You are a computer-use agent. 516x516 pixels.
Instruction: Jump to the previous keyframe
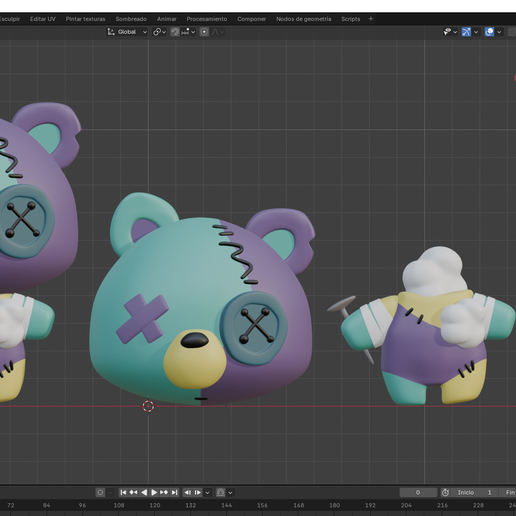(133, 492)
